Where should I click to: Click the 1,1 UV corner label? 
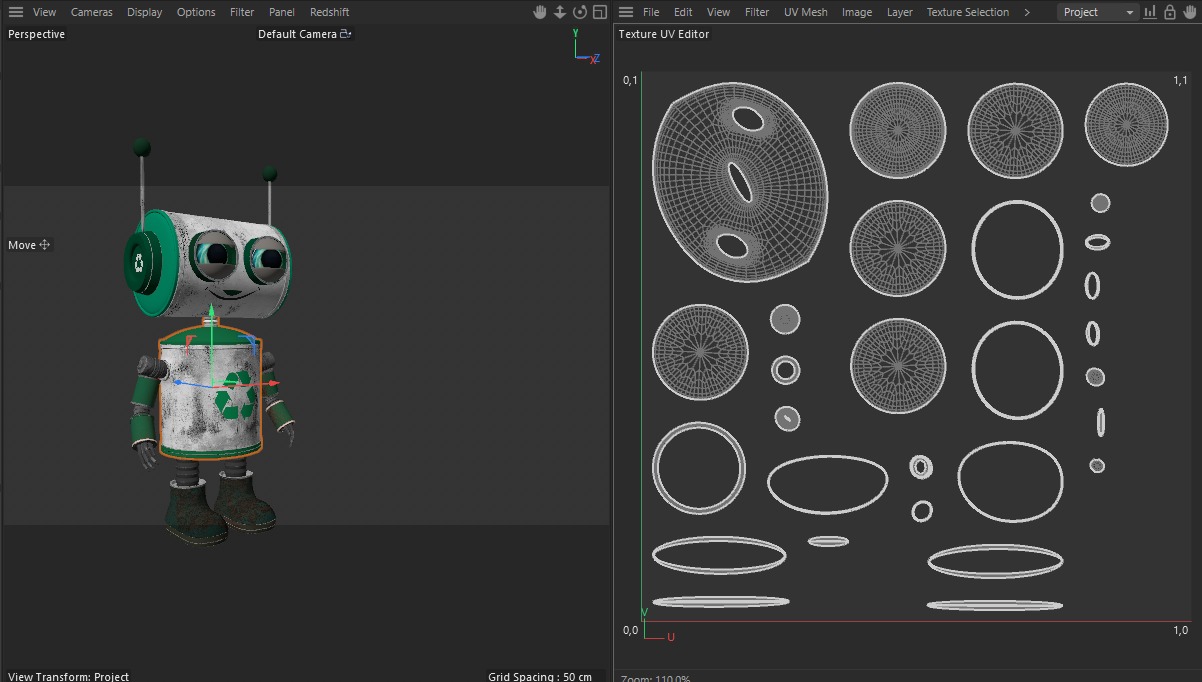pyautogui.click(x=1180, y=80)
